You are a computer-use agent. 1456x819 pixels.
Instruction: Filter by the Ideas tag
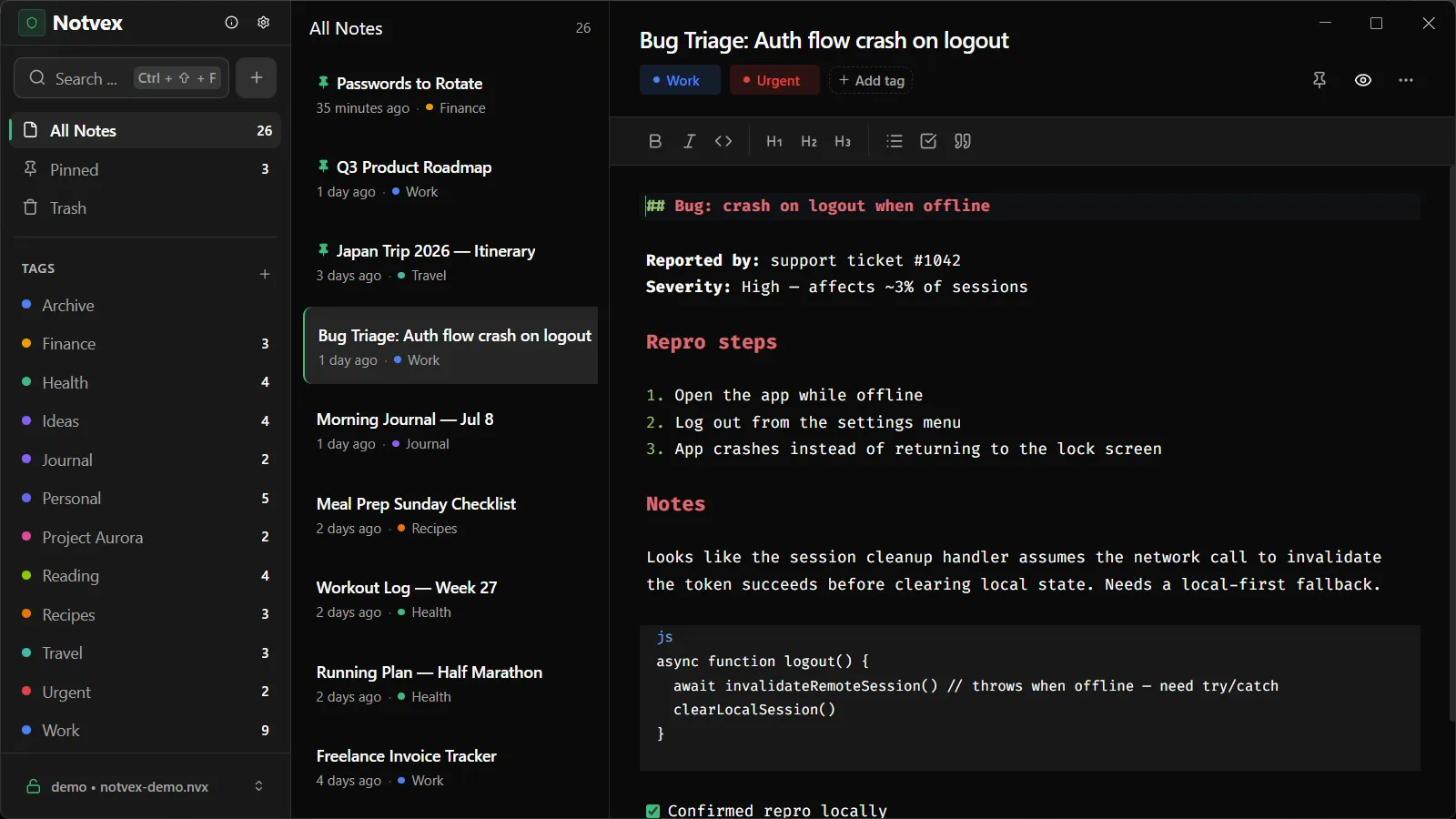coord(146,420)
